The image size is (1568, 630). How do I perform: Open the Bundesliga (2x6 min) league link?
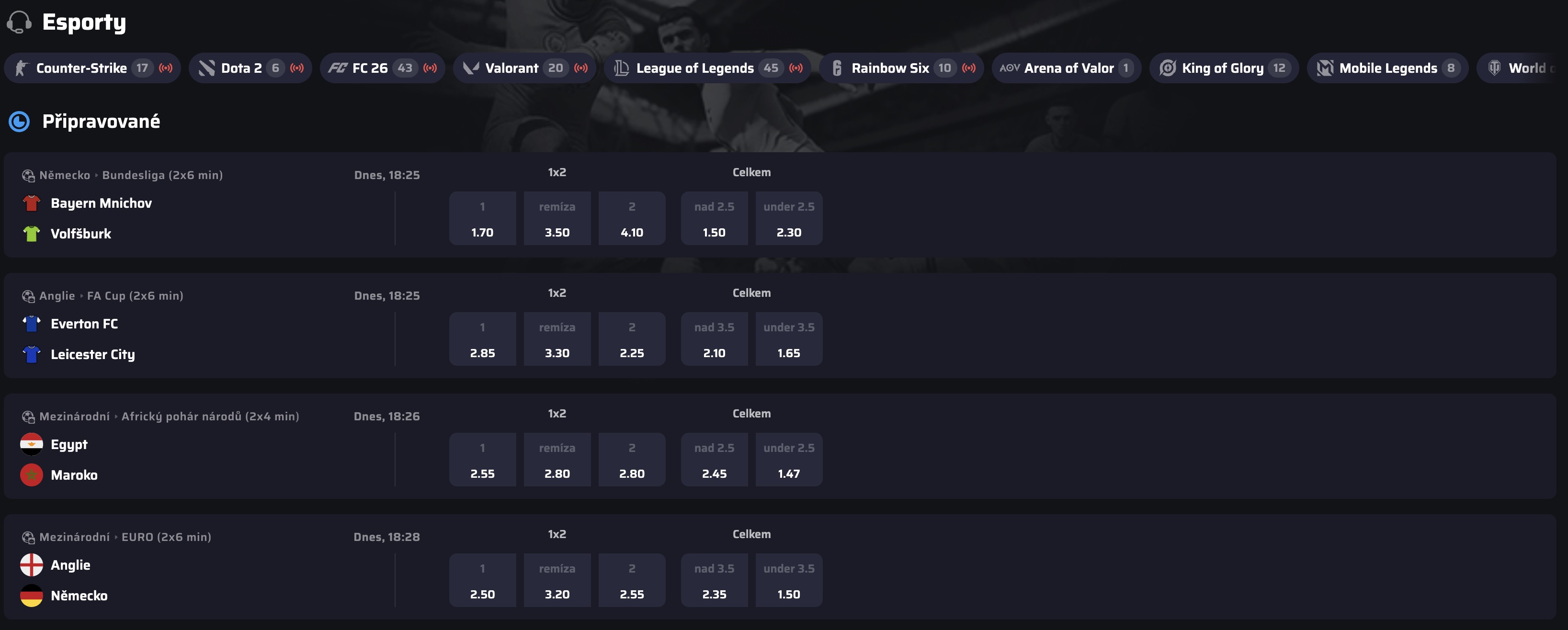pos(162,175)
